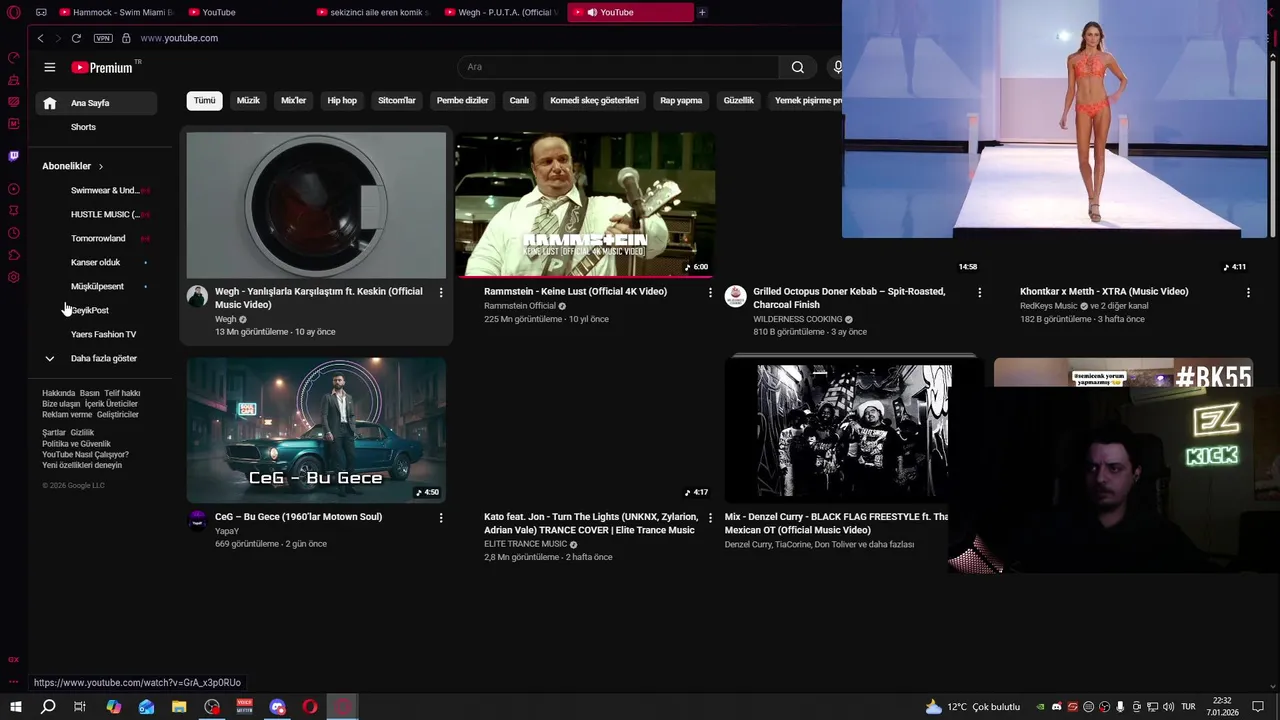Viewport: 1280px width, 720px height.
Task: Select Komedi skeç gösterileri chip
Action: point(594,100)
